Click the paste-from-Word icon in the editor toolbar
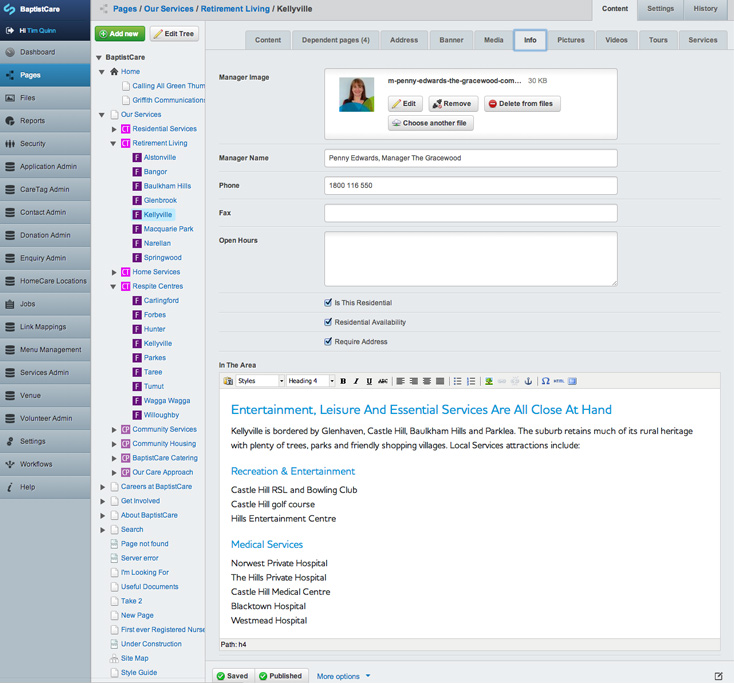This screenshot has height=684, width=734. [x=228, y=381]
